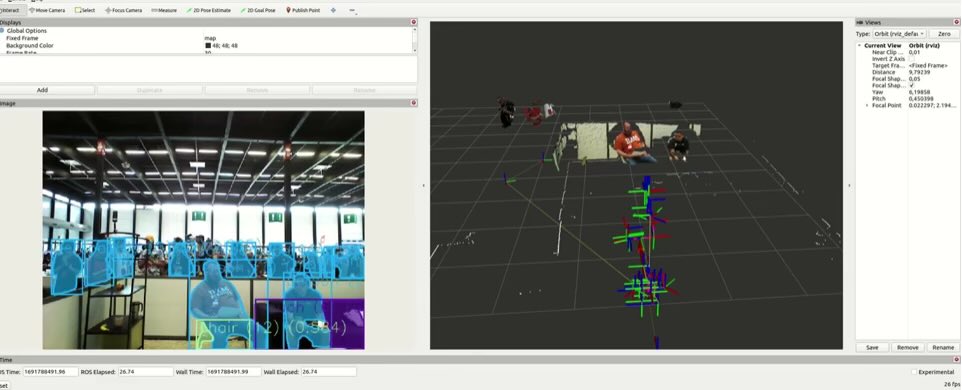Image resolution: width=962 pixels, height=390 pixels.
Task: Click the camera image with segmented people
Action: [x=204, y=230]
